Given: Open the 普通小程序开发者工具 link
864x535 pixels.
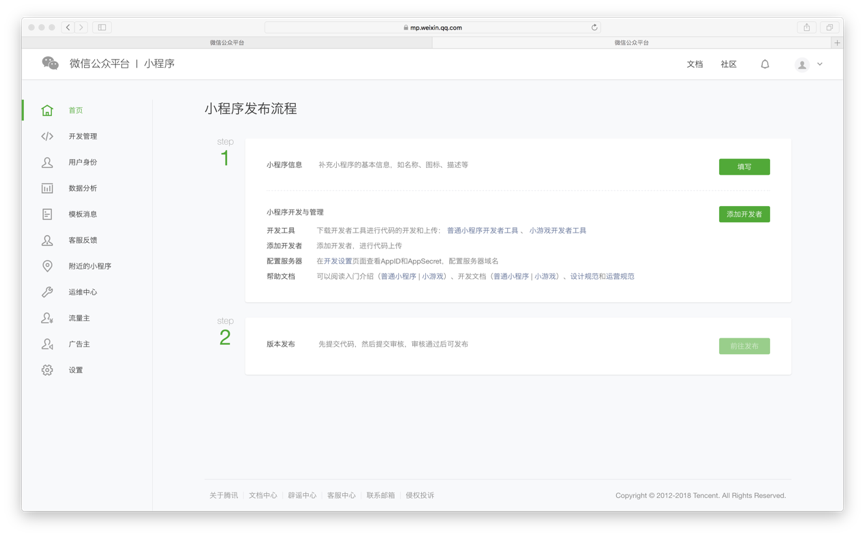Looking at the screenshot, I should click(483, 230).
